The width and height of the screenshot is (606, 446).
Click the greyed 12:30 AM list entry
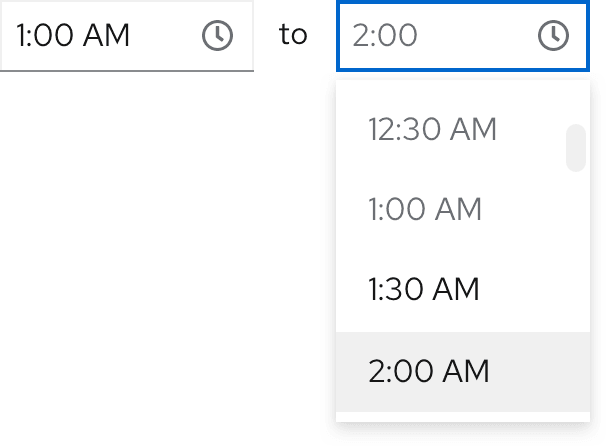(x=432, y=130)
